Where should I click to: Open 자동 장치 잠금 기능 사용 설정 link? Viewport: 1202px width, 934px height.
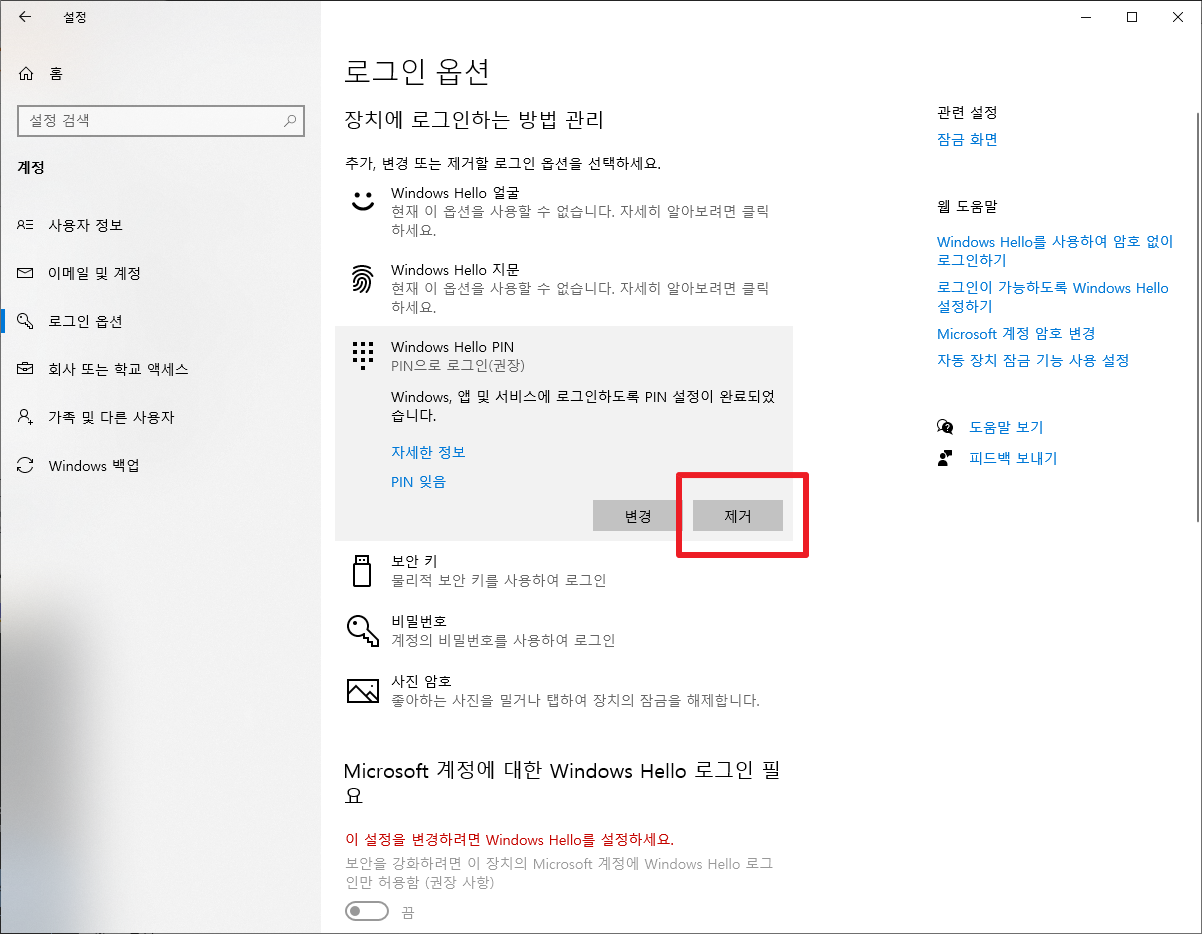pyautogui.click(x=1033, y=360)
